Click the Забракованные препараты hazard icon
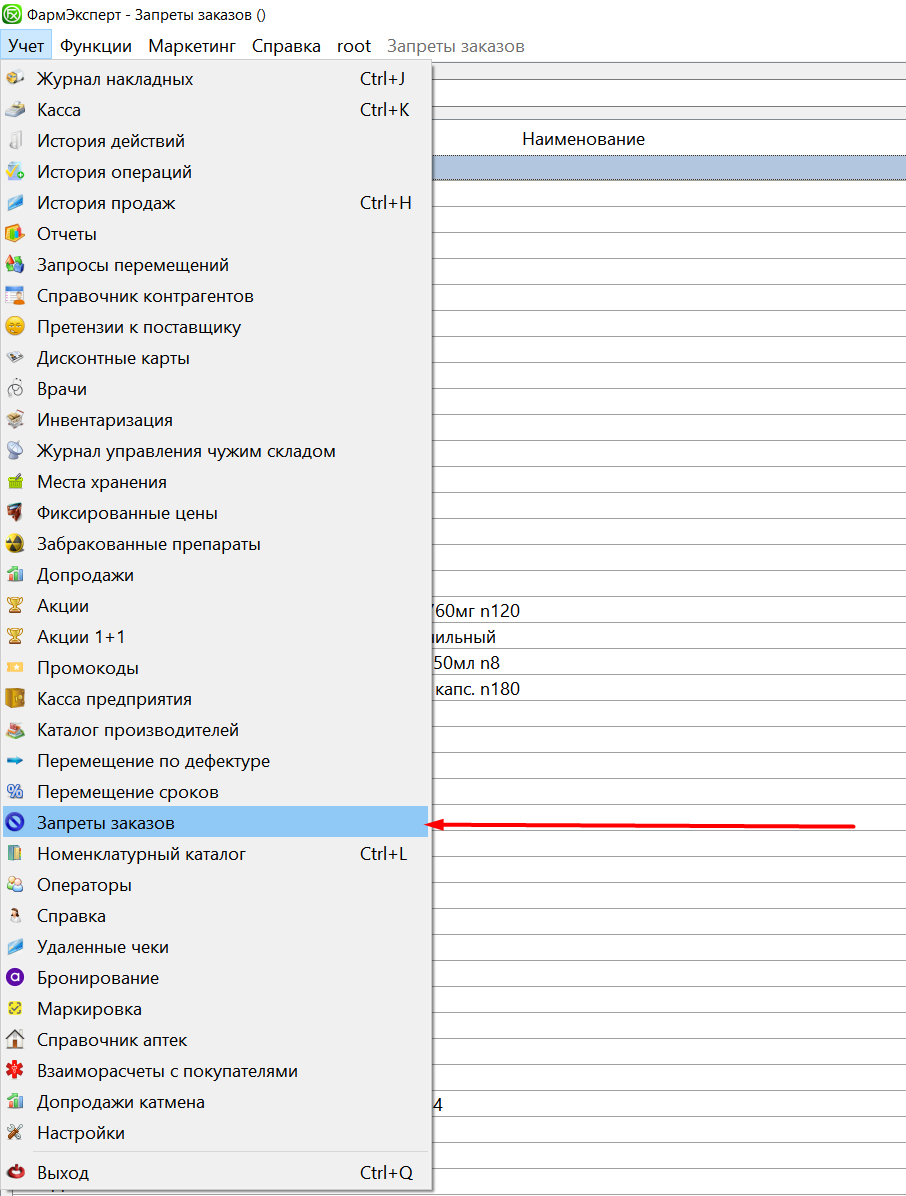 pyautogui.click(x=15, y=544)
